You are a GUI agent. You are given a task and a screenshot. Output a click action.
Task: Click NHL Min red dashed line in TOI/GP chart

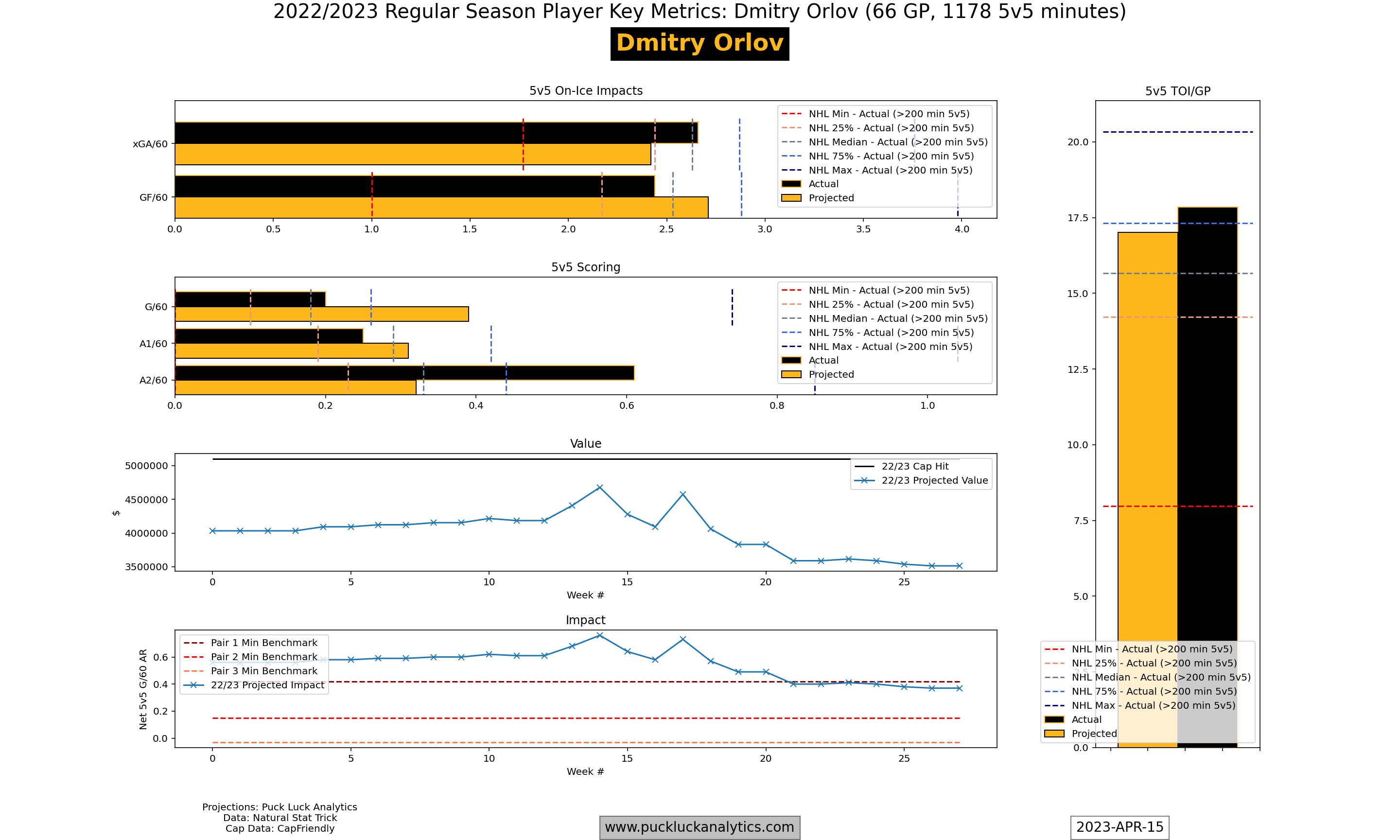(1178, 506)
